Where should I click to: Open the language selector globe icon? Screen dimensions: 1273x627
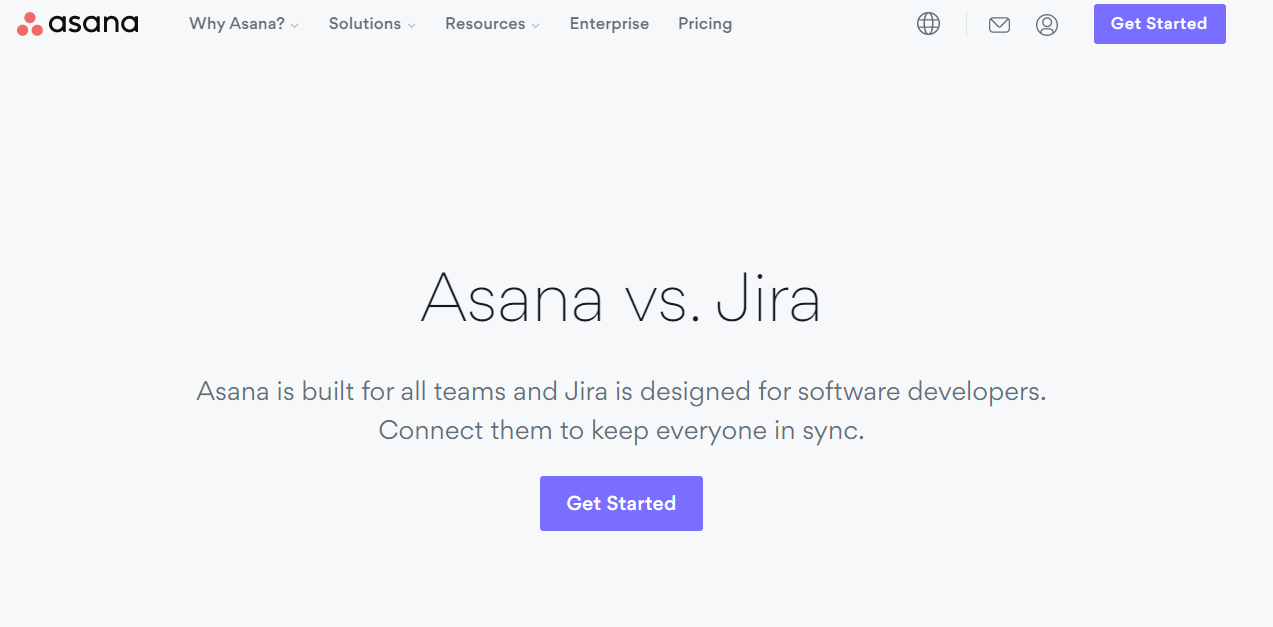(928, 24)
